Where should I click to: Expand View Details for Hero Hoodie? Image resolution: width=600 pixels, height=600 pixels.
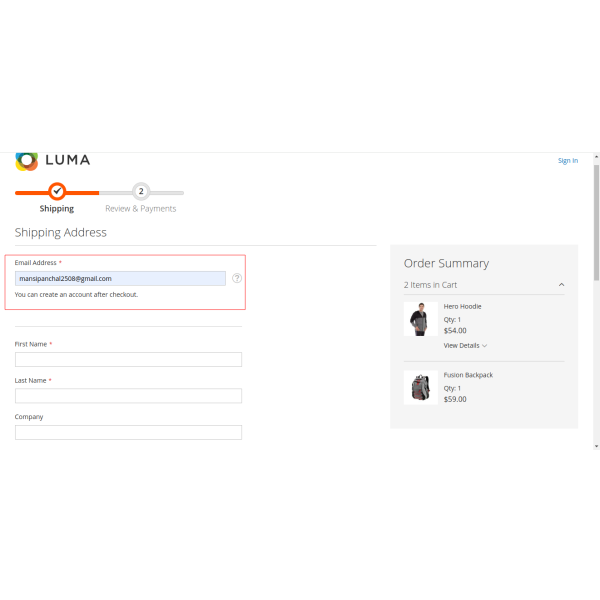tap(465, 345)
